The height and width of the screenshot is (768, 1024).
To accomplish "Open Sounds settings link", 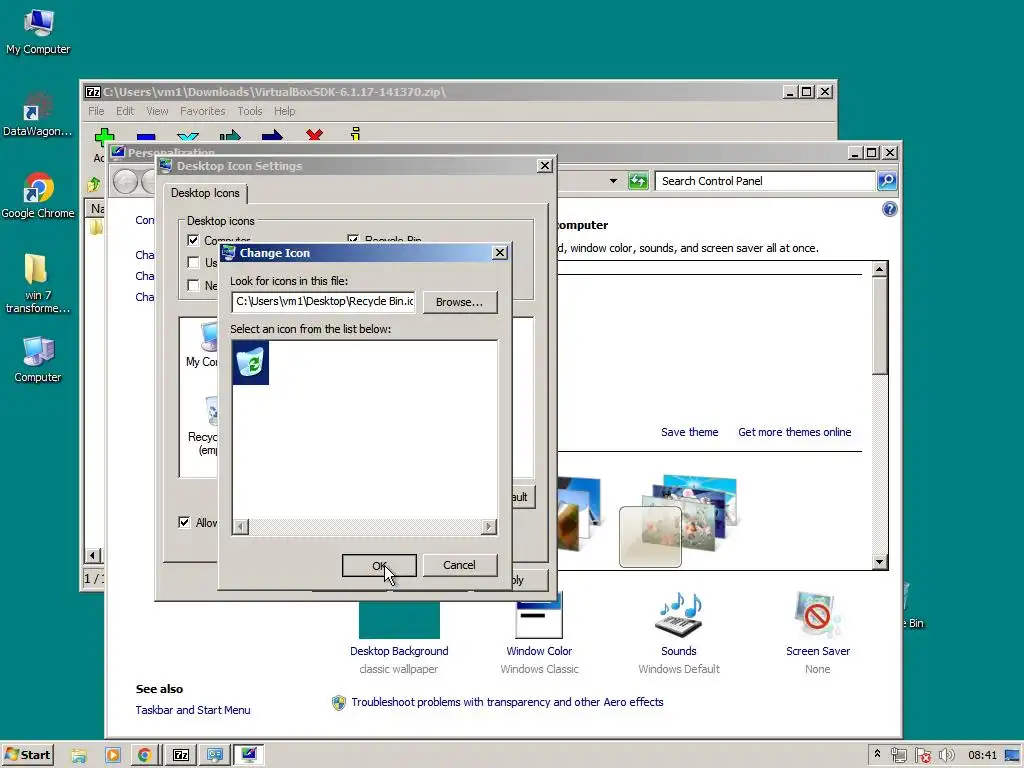I will click(x=679, y=651).
